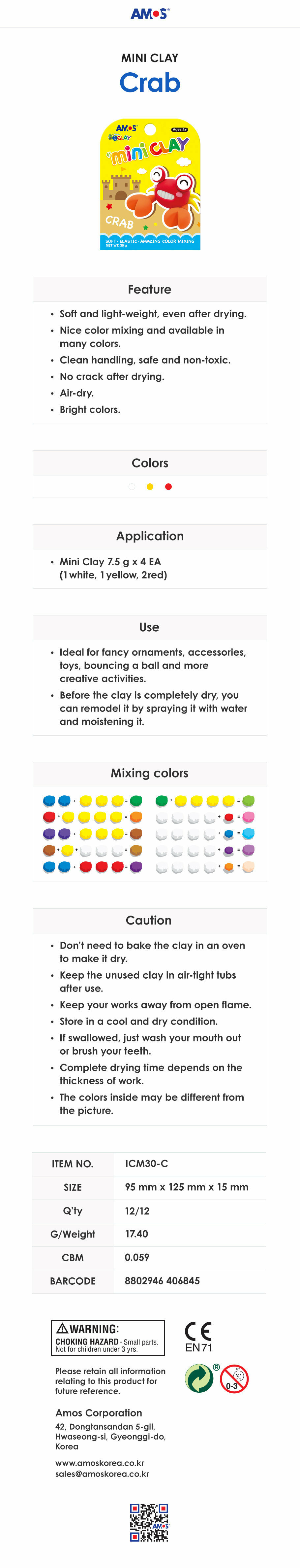Click the peach mixing result blob

[x=248, y=866]
